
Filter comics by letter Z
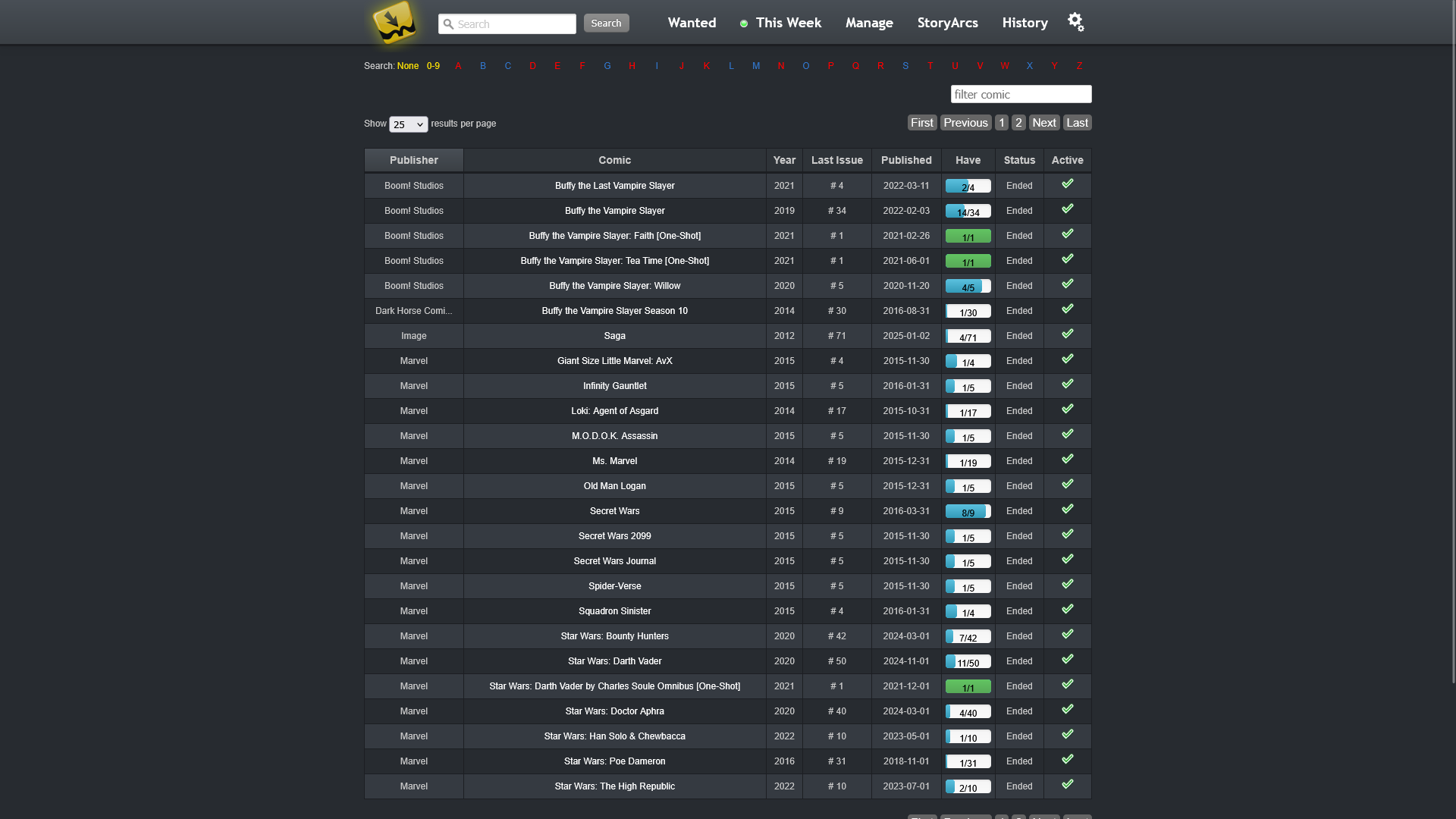[1079, 66]
